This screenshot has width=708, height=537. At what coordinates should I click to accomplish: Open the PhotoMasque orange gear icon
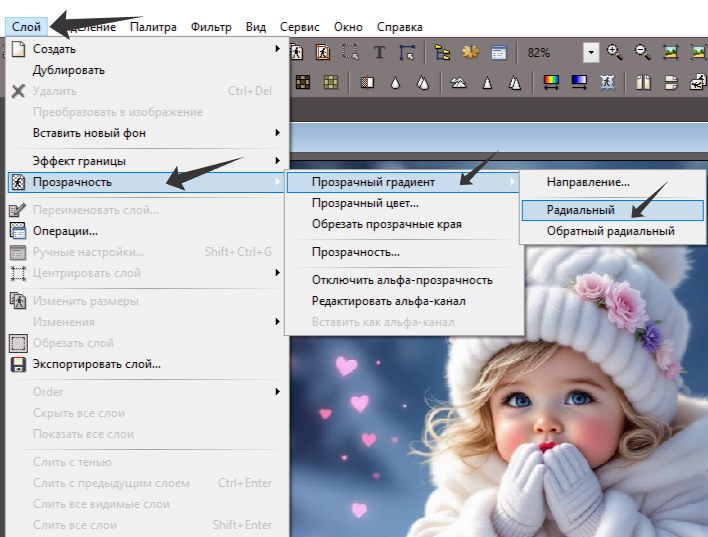pyautogui.click(x=470, y=52)
